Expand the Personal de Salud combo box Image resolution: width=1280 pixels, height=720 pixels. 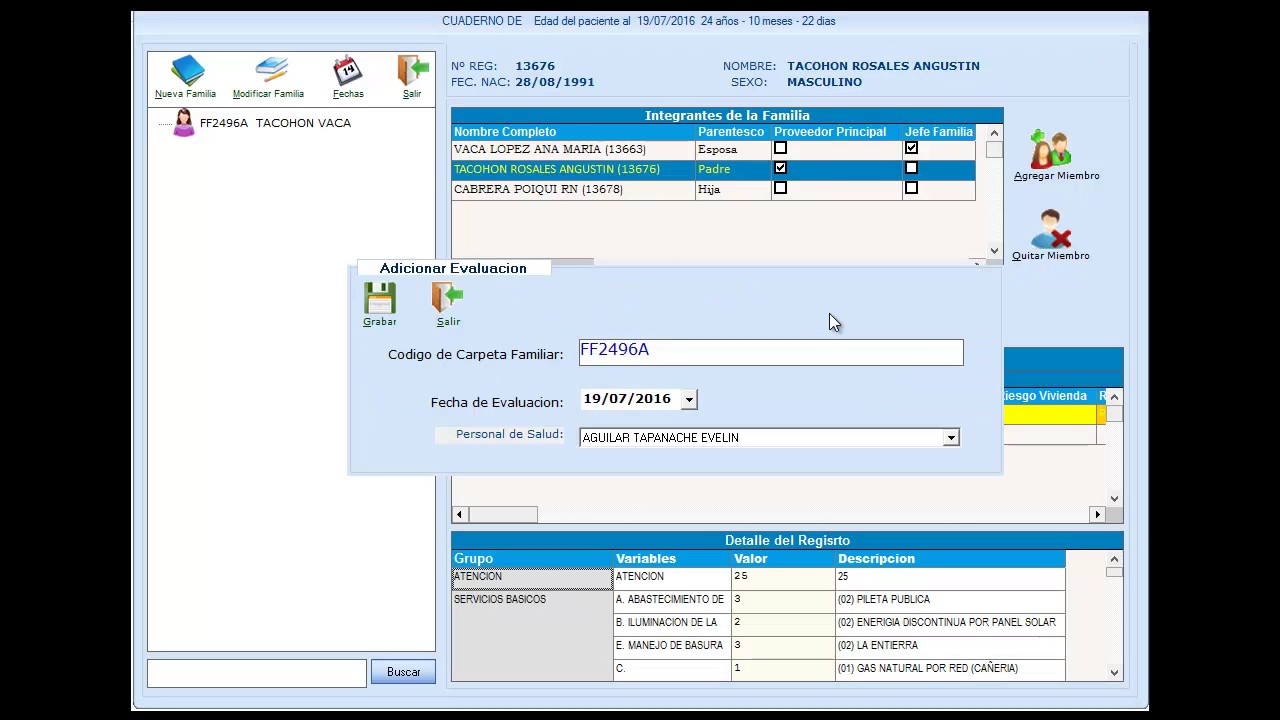coord(951,437)
